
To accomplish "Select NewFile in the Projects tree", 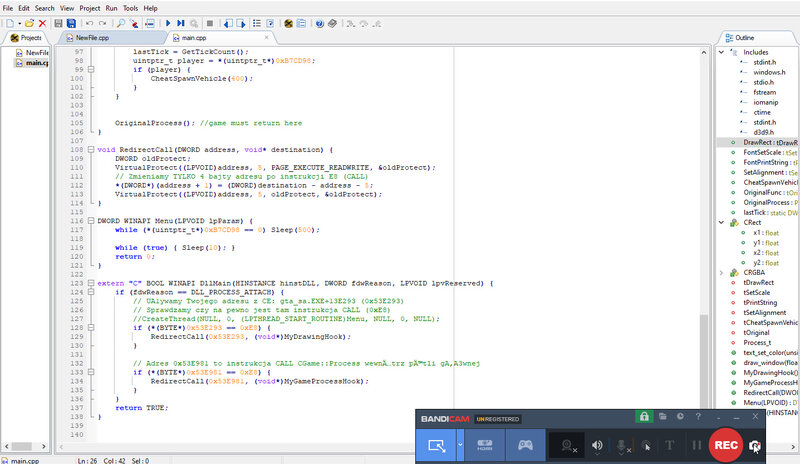I will 33,53.
